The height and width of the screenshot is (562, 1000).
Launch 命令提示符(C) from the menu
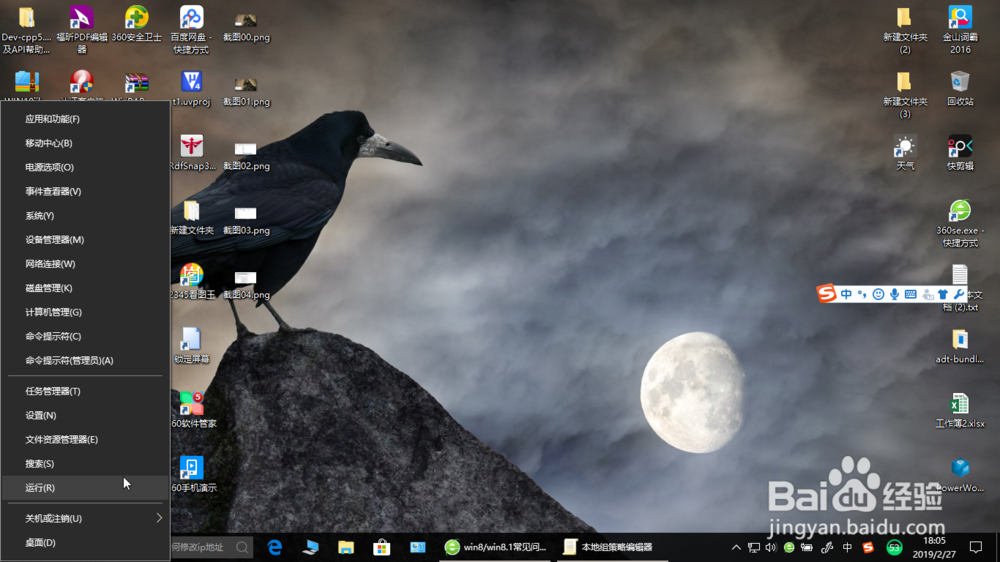(x=85, y=336)
